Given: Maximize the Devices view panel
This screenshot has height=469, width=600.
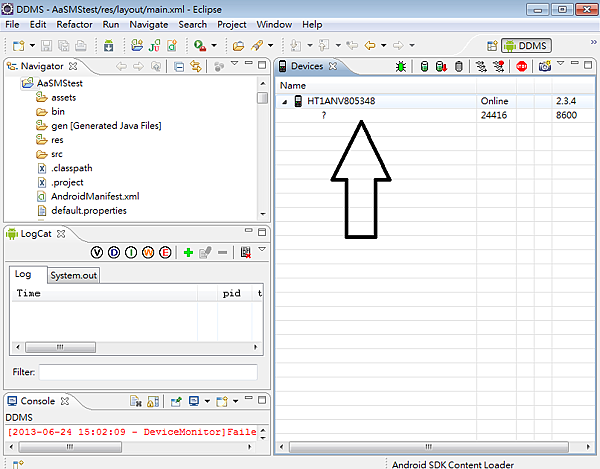Looking at the screenshot, I should (x=588, y=65).
